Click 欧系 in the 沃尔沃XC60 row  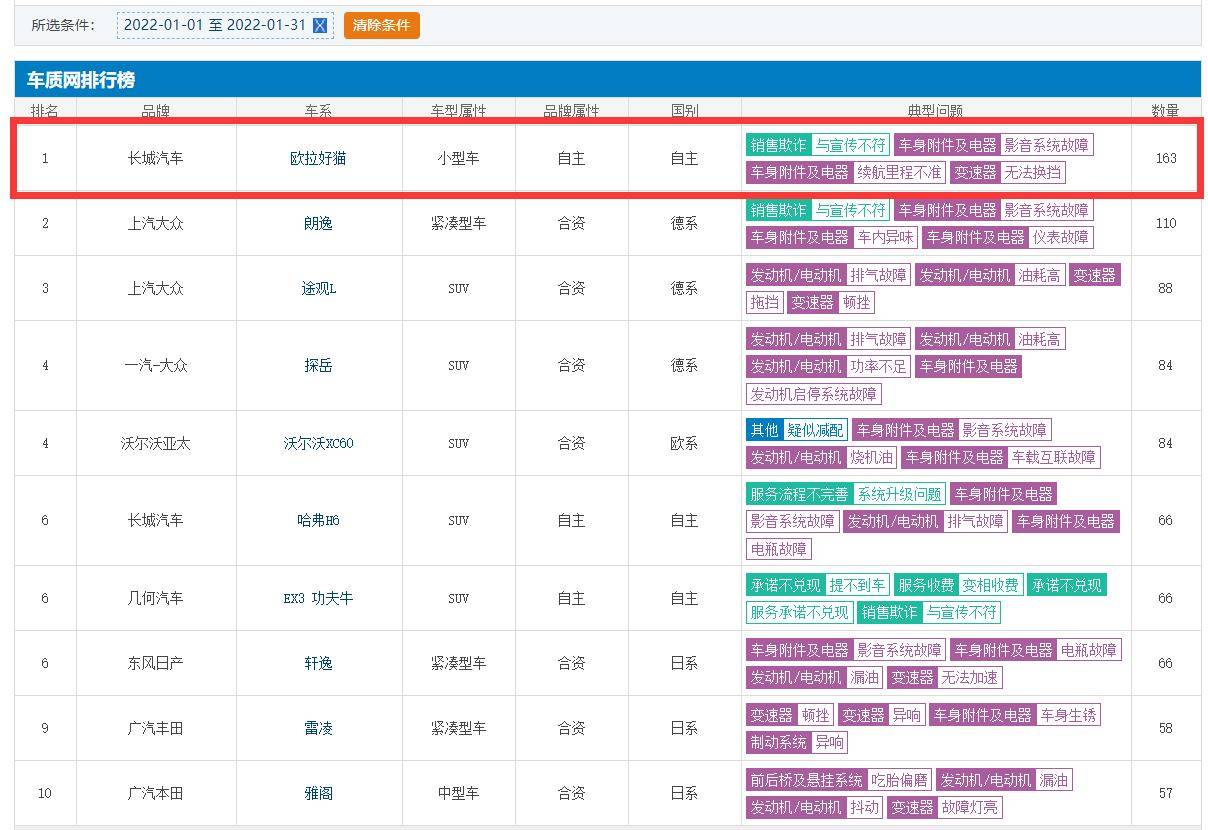click(x=684, y=443)
